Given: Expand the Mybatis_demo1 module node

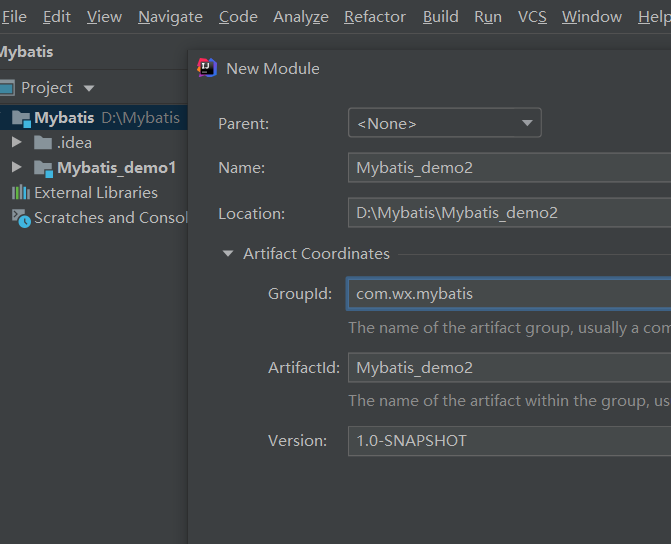Looking at the screenshot, I should point(16,168).
